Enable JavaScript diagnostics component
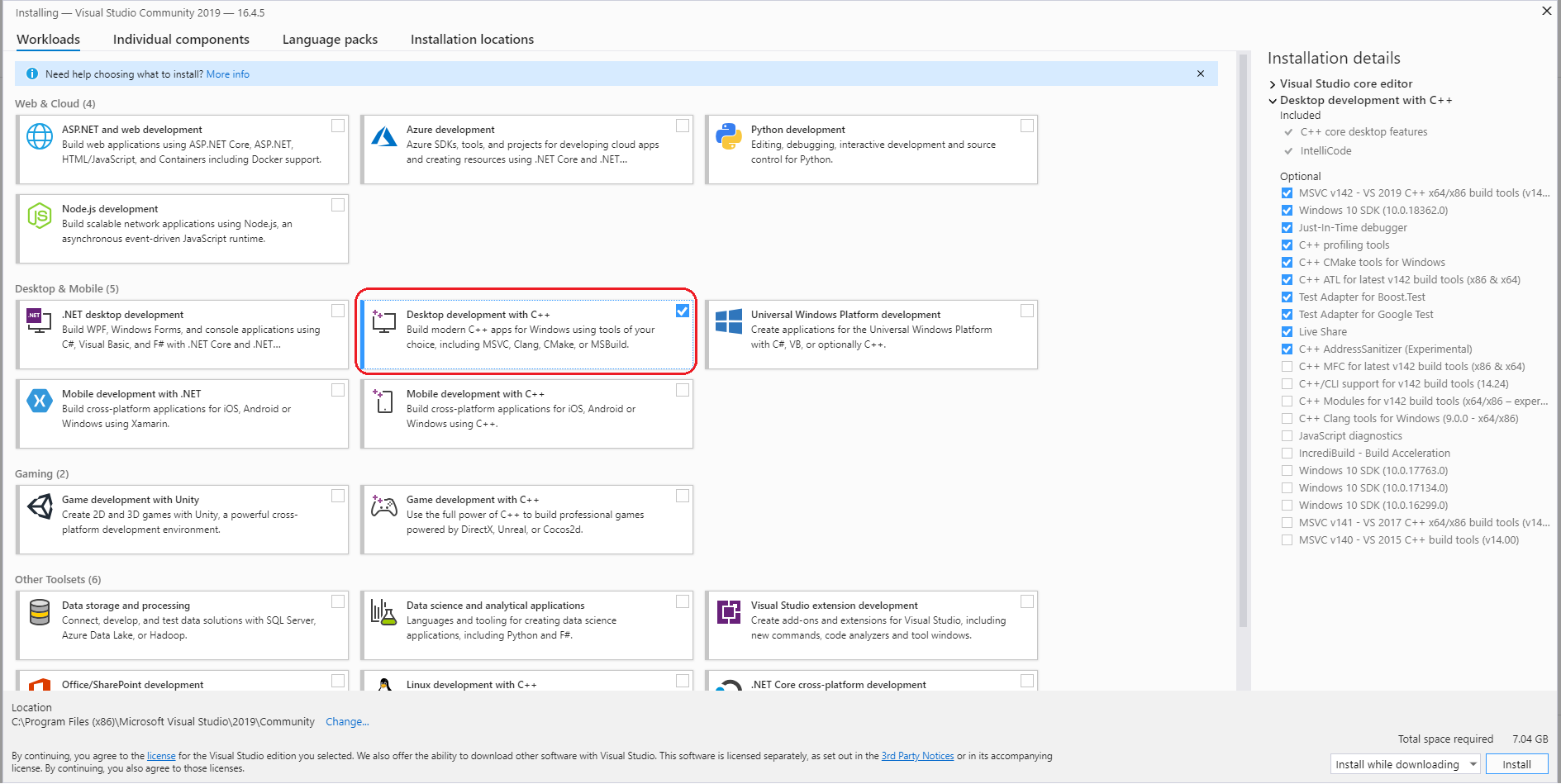1561x784 pixels. click(x=1287, y=436)
